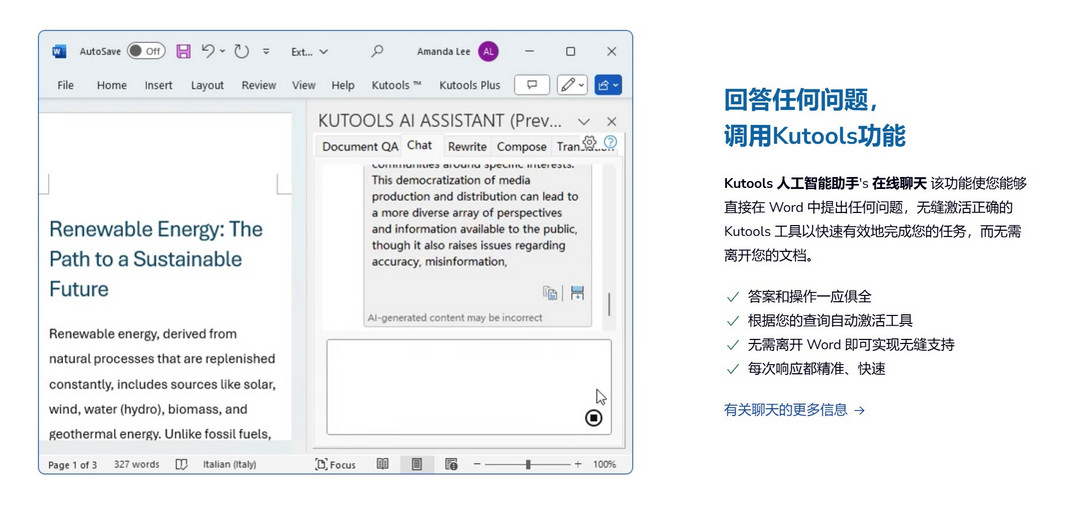Click the zoom slider handle
The image size is (1080, 505).
coord(528,464)
